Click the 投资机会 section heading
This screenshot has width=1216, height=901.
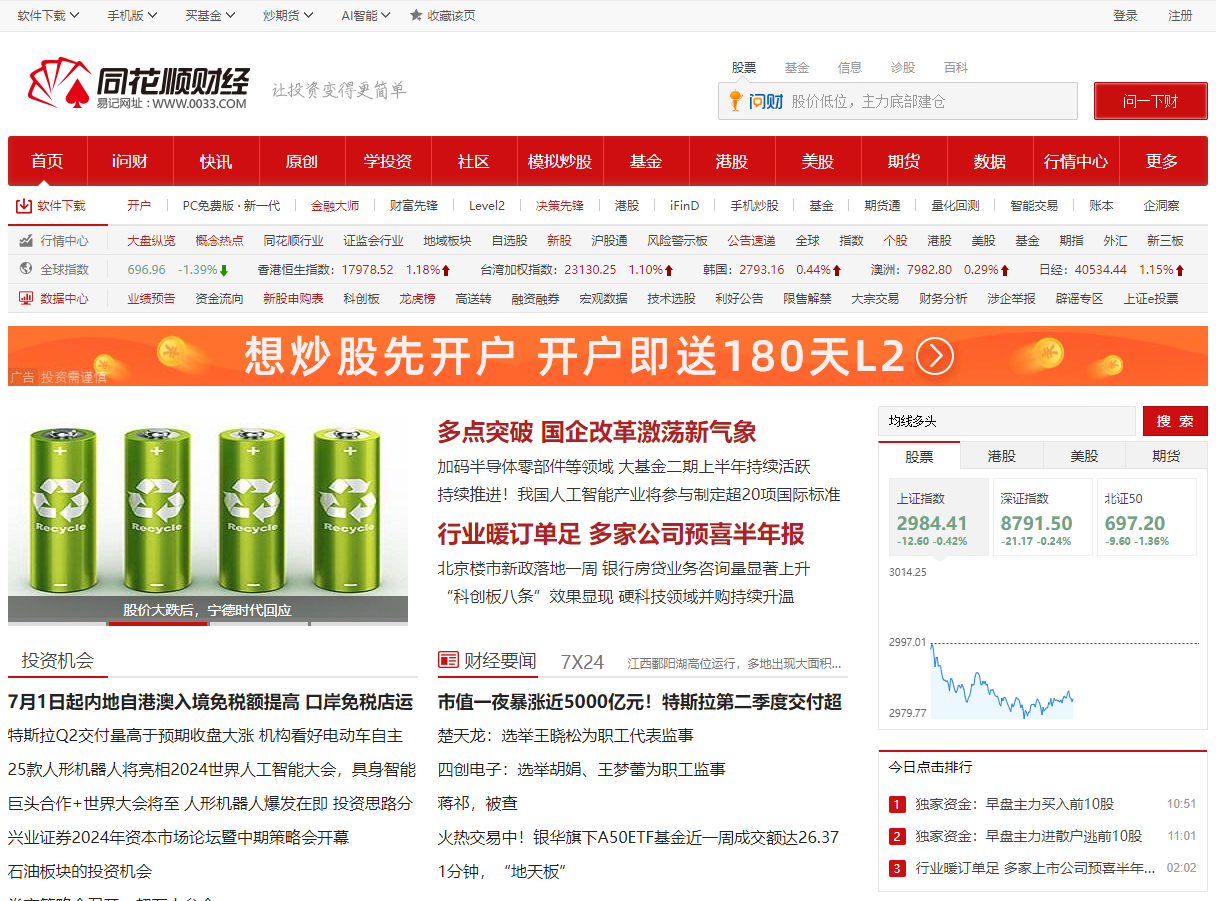pos(57,660)
